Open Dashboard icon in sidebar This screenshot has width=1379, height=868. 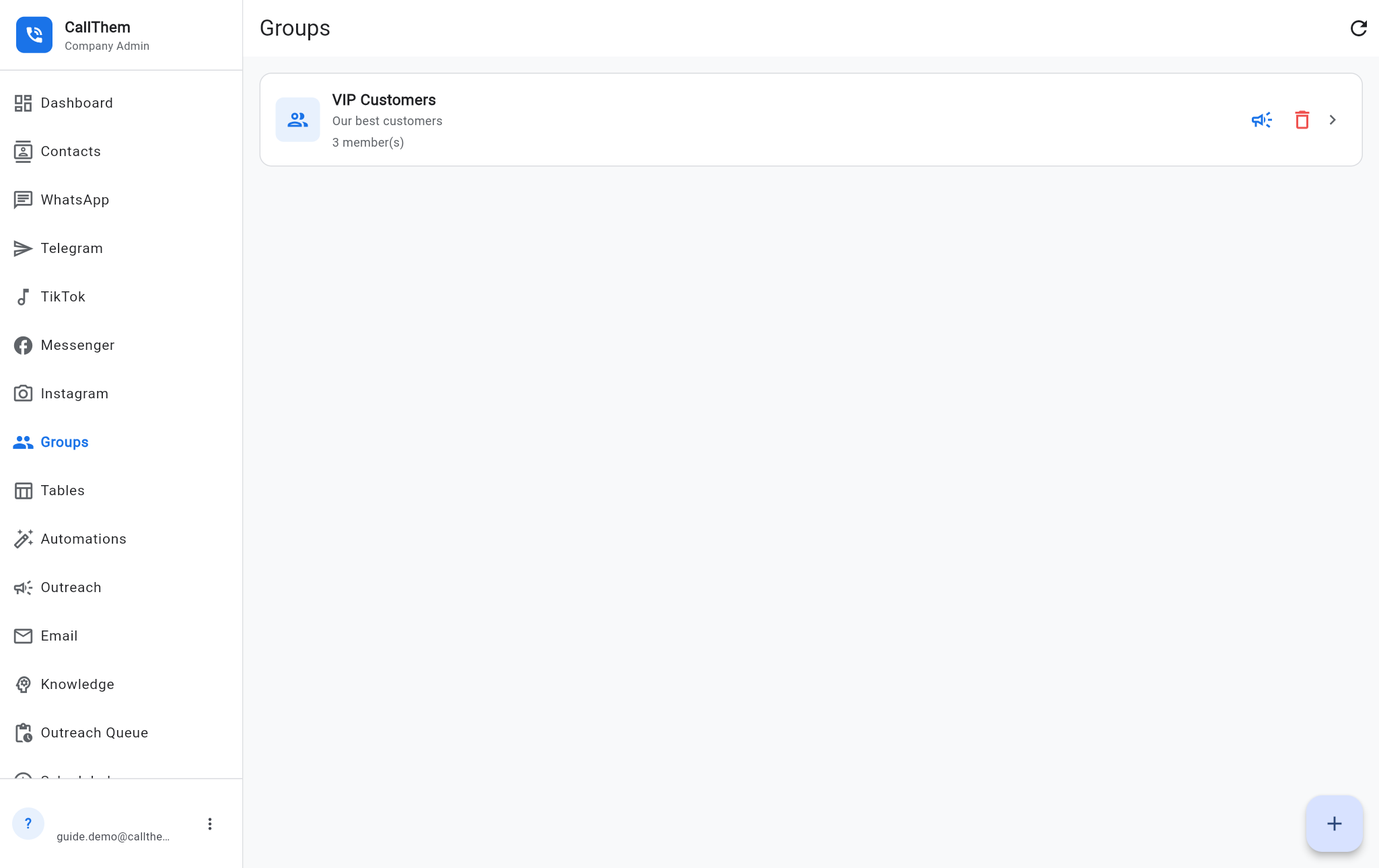pos(23,103)
